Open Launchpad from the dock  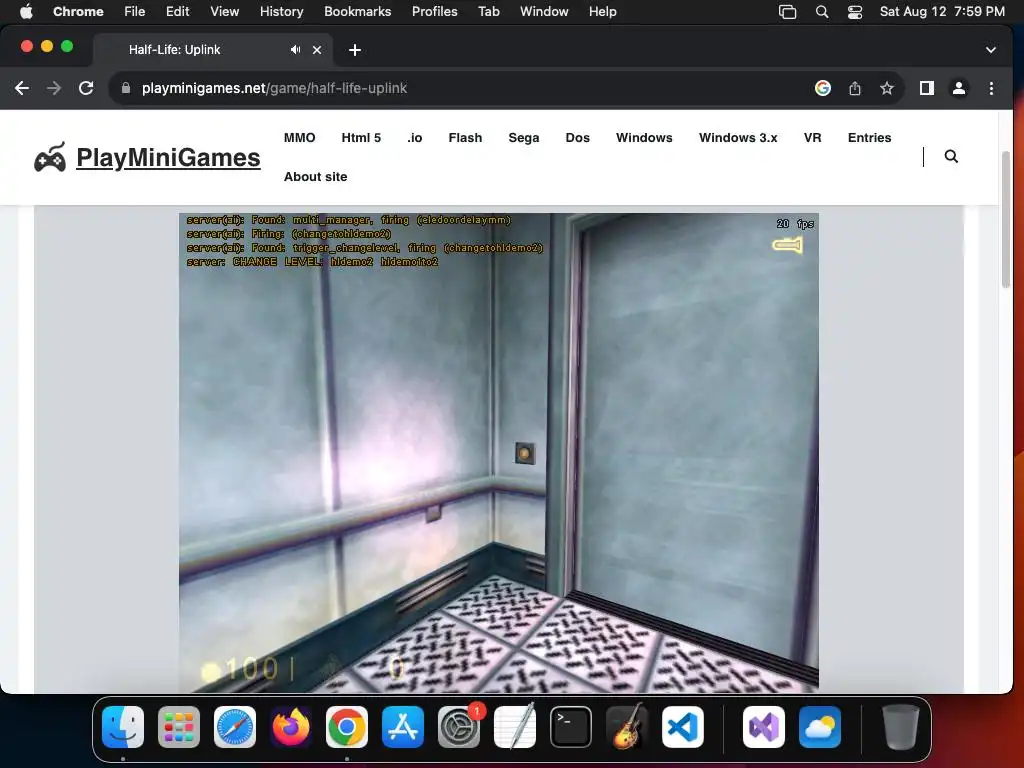pyautogui.click(x=179, y=727)
